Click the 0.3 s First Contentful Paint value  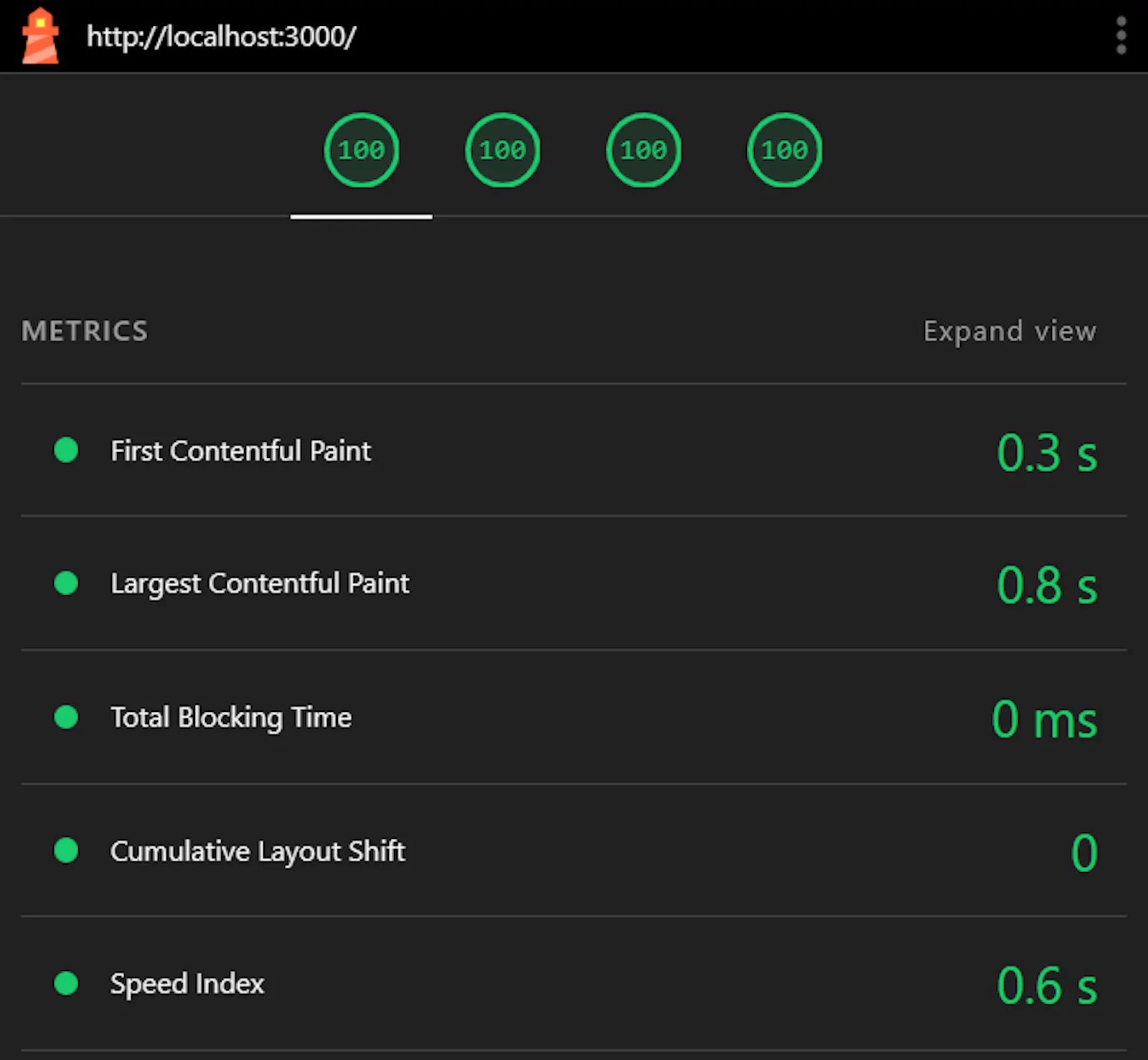point(1047,453)
